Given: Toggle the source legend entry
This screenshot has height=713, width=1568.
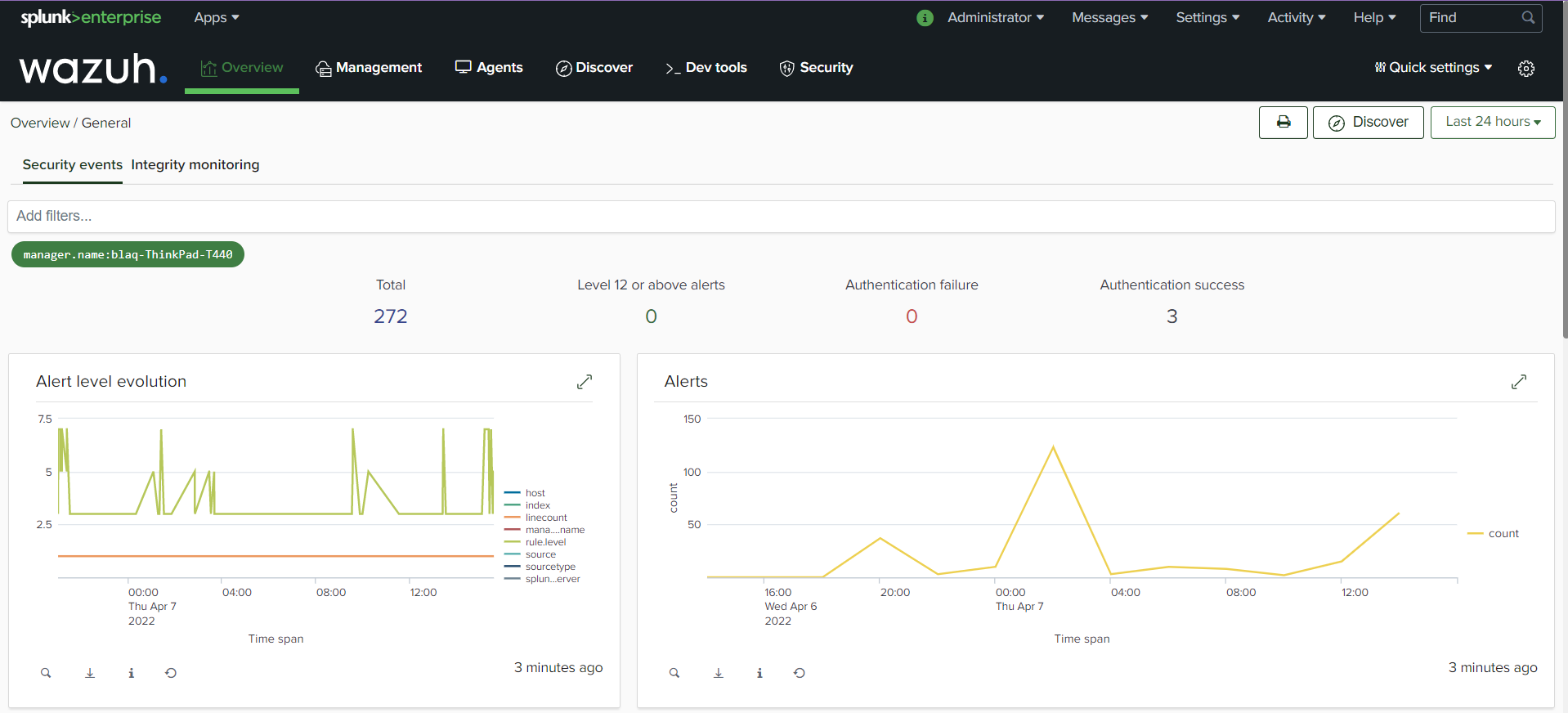Looking at the screenshot, I should pyautogui.click(x=531, y=554).
